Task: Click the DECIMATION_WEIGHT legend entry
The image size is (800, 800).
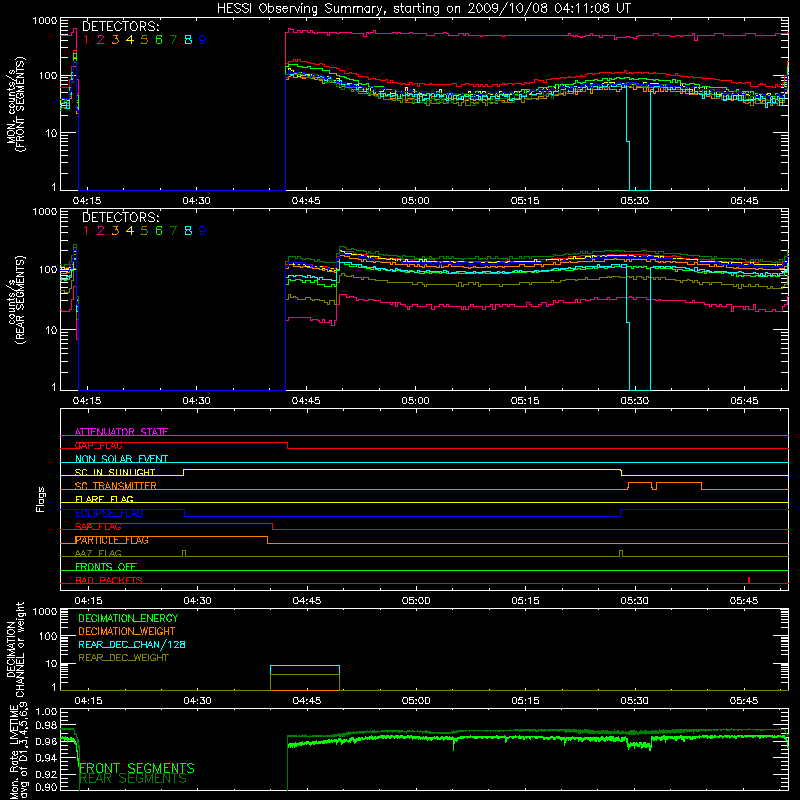Action: coord(127,631)
